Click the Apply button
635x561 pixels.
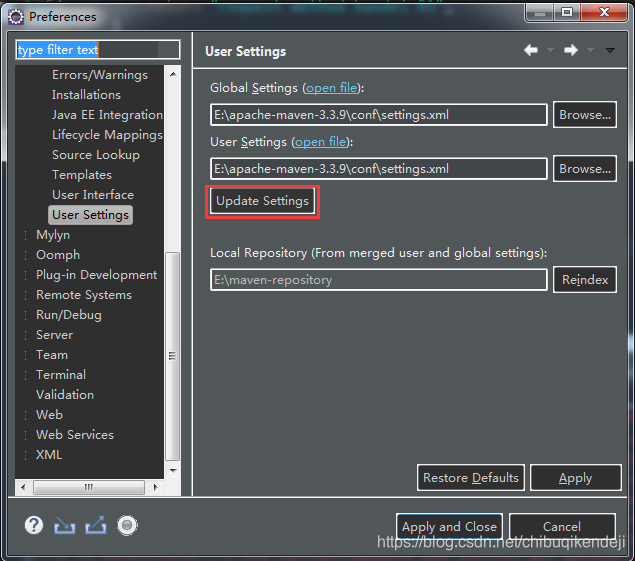(x=575, y=478)
